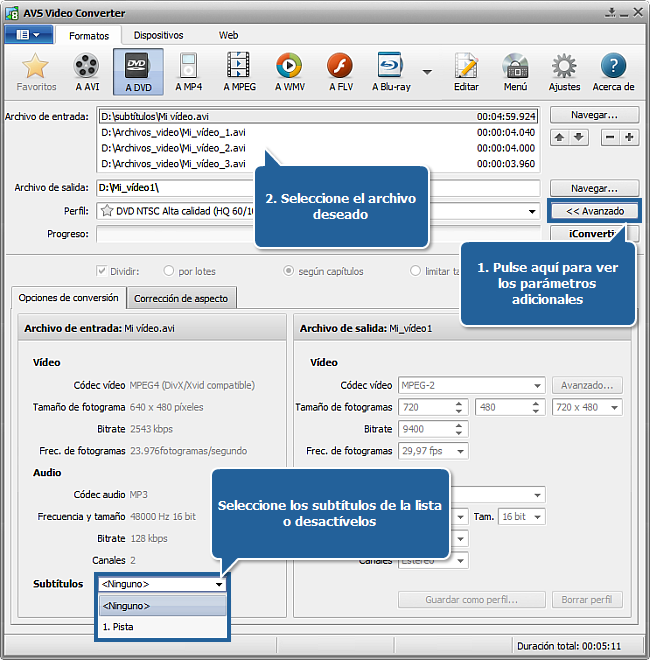This screenshot has width=650, height=660.
Task: Select the A FLV Flash icon
Action: 340,70
